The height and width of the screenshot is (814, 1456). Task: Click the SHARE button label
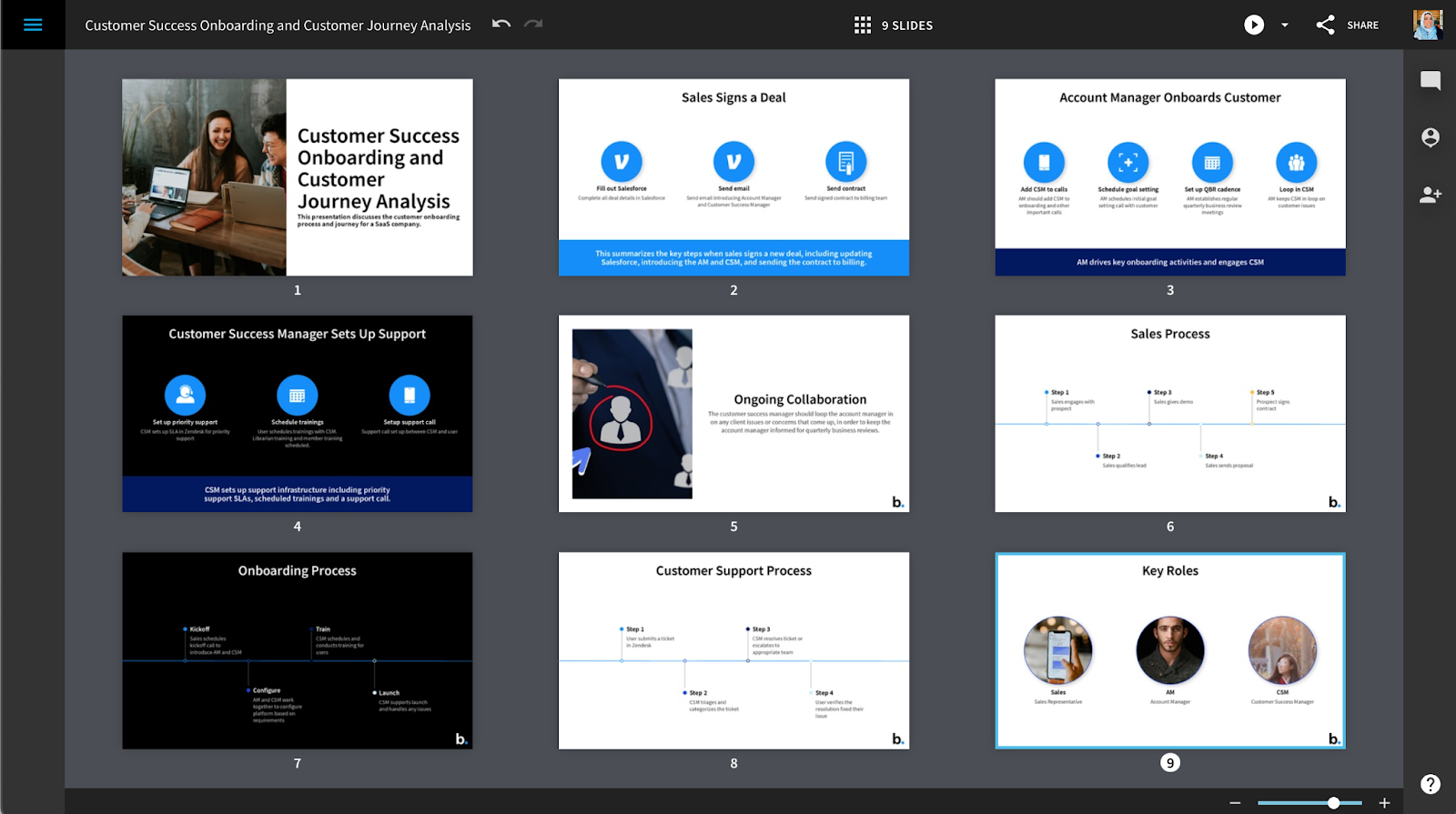(x=1362, y=25)
